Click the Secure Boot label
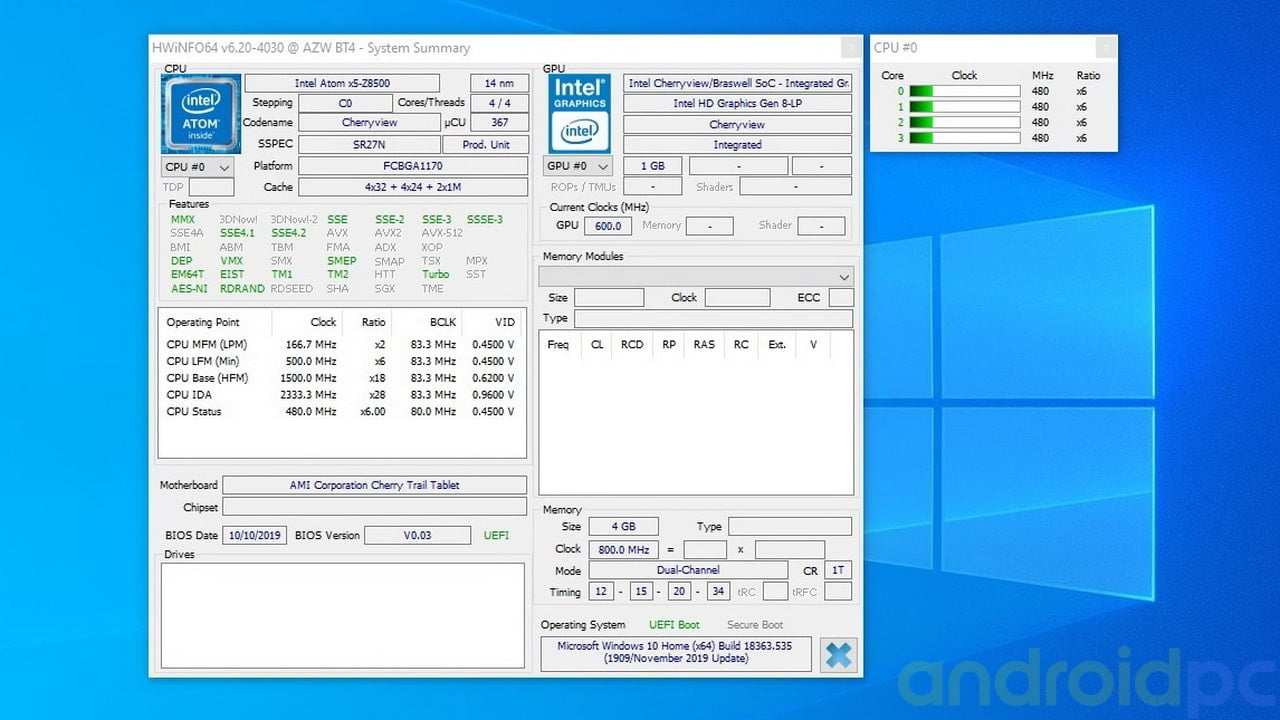 [x=755, y=625]
